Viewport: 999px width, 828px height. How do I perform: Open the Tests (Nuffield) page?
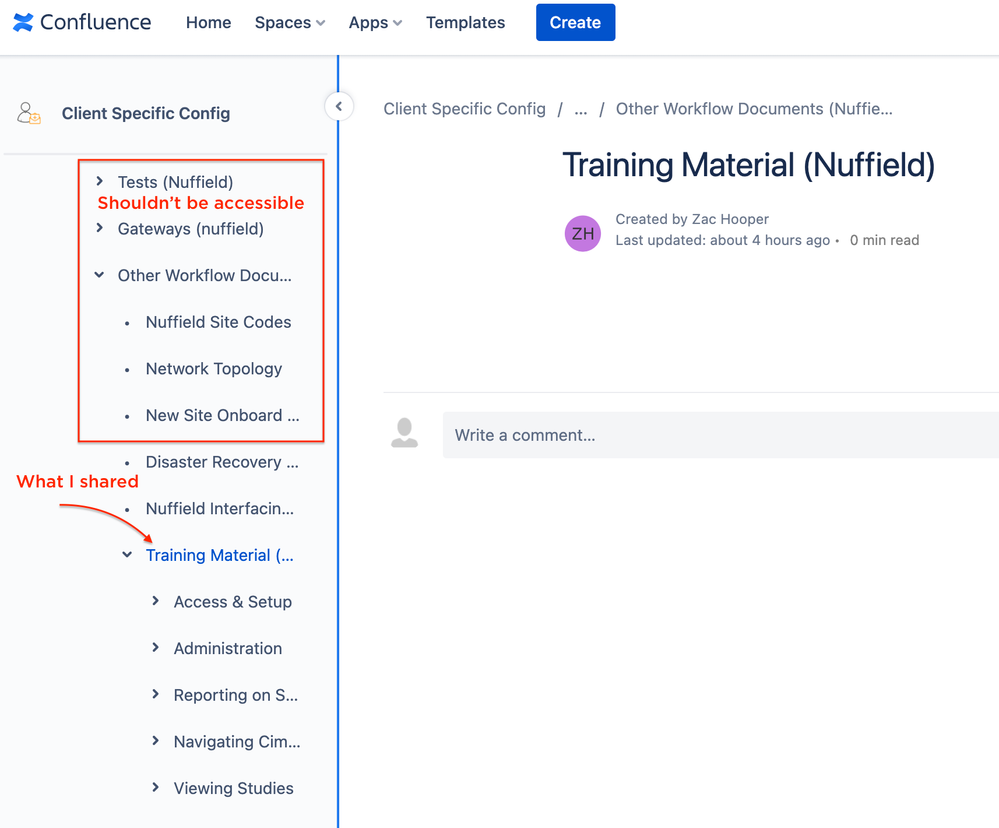(x=175, y=182)
